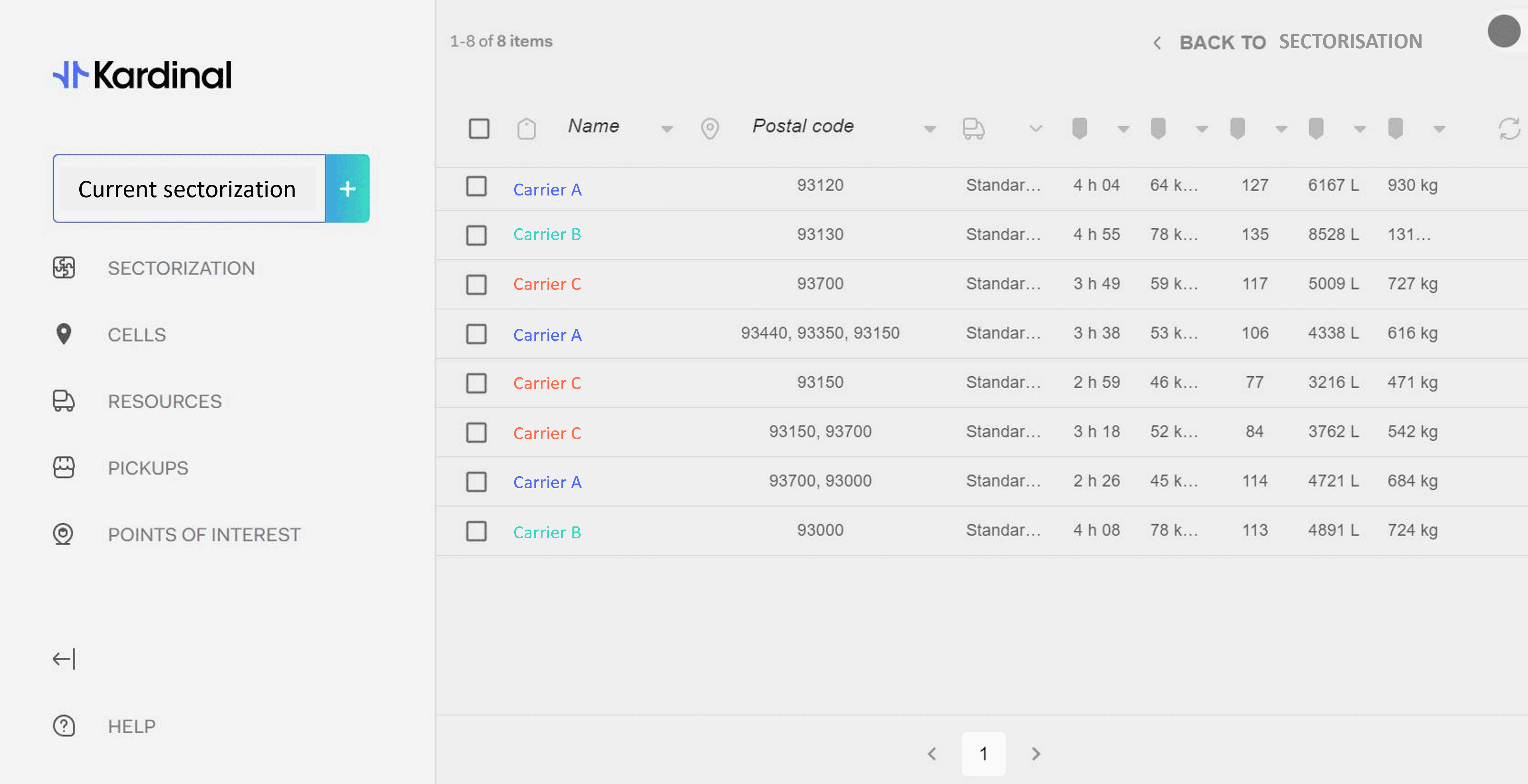The height and width of the screenshot is (784, 1528).
Task: Click the Postal code column header
Action: click(803, 126)
